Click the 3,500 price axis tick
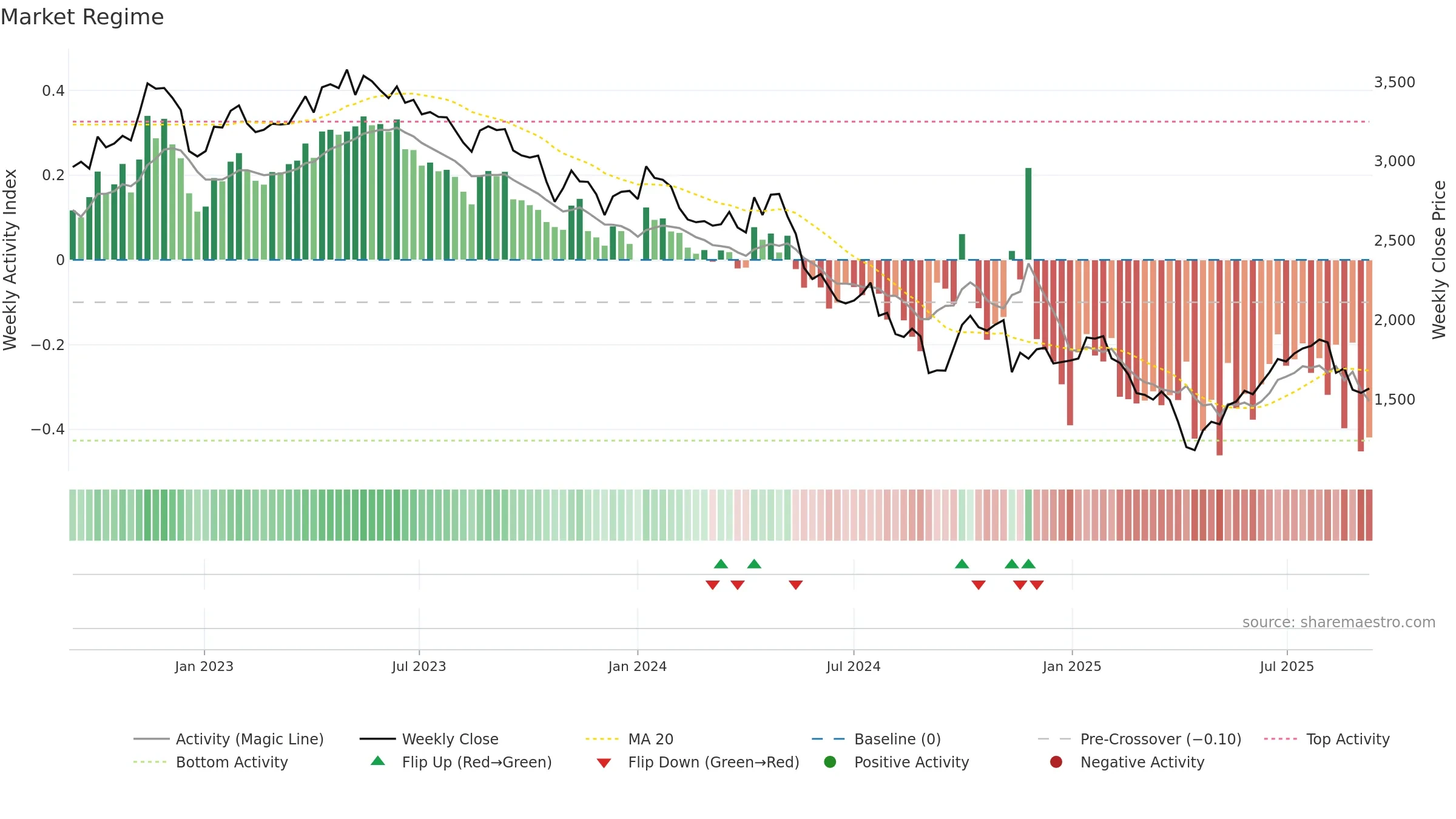The image size is (1456, 819). (x=1394, y=82)
